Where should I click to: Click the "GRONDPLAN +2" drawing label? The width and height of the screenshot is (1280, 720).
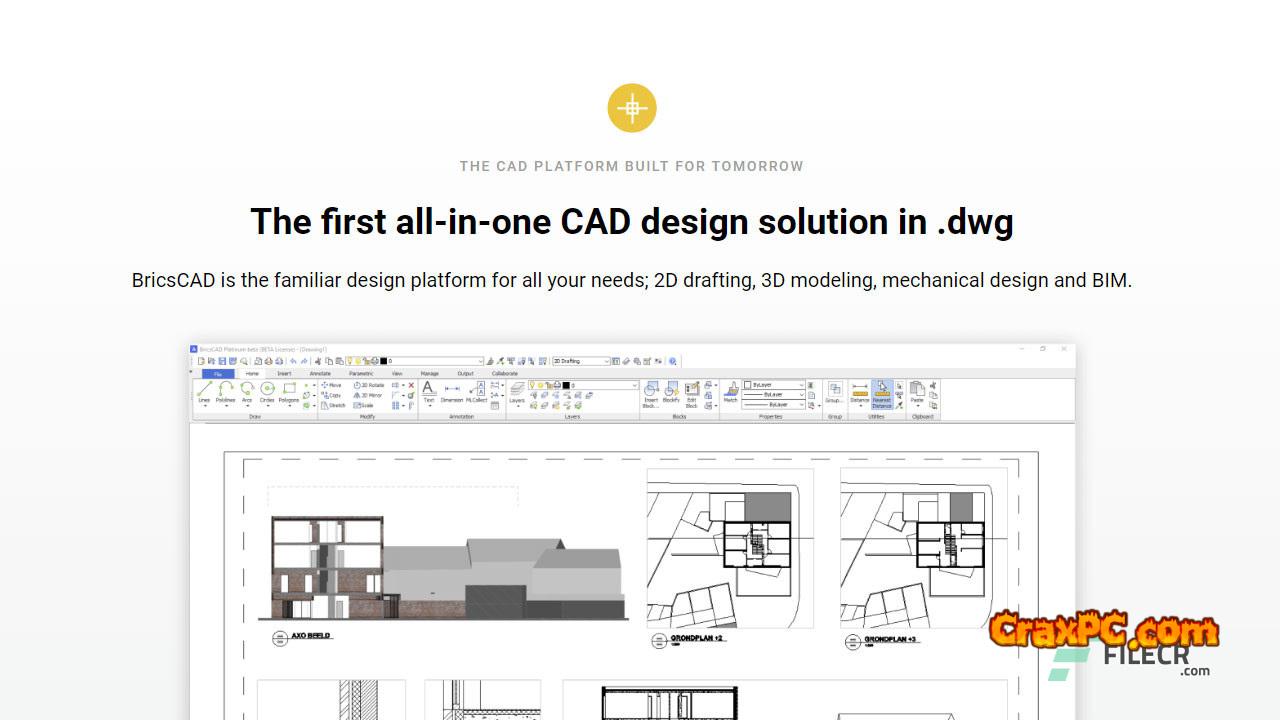697,638
